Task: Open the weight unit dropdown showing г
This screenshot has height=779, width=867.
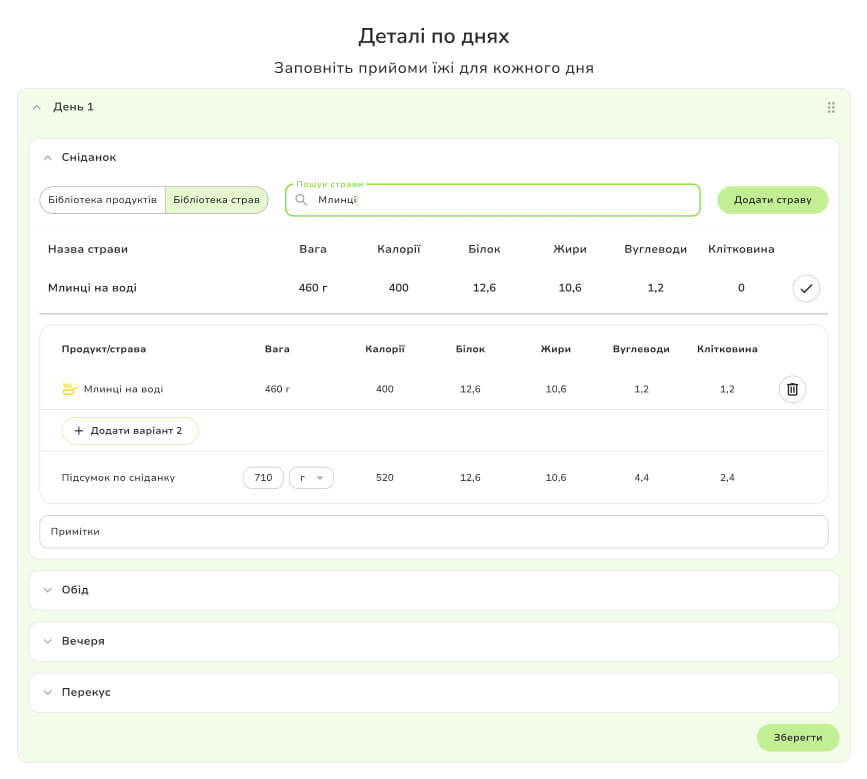Action: click(x=311, y=478)
